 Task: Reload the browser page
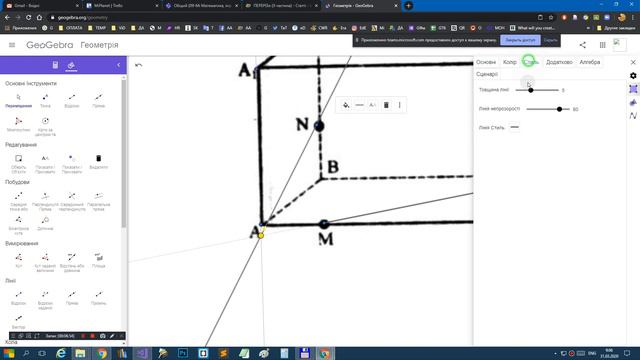coord(28,18)
